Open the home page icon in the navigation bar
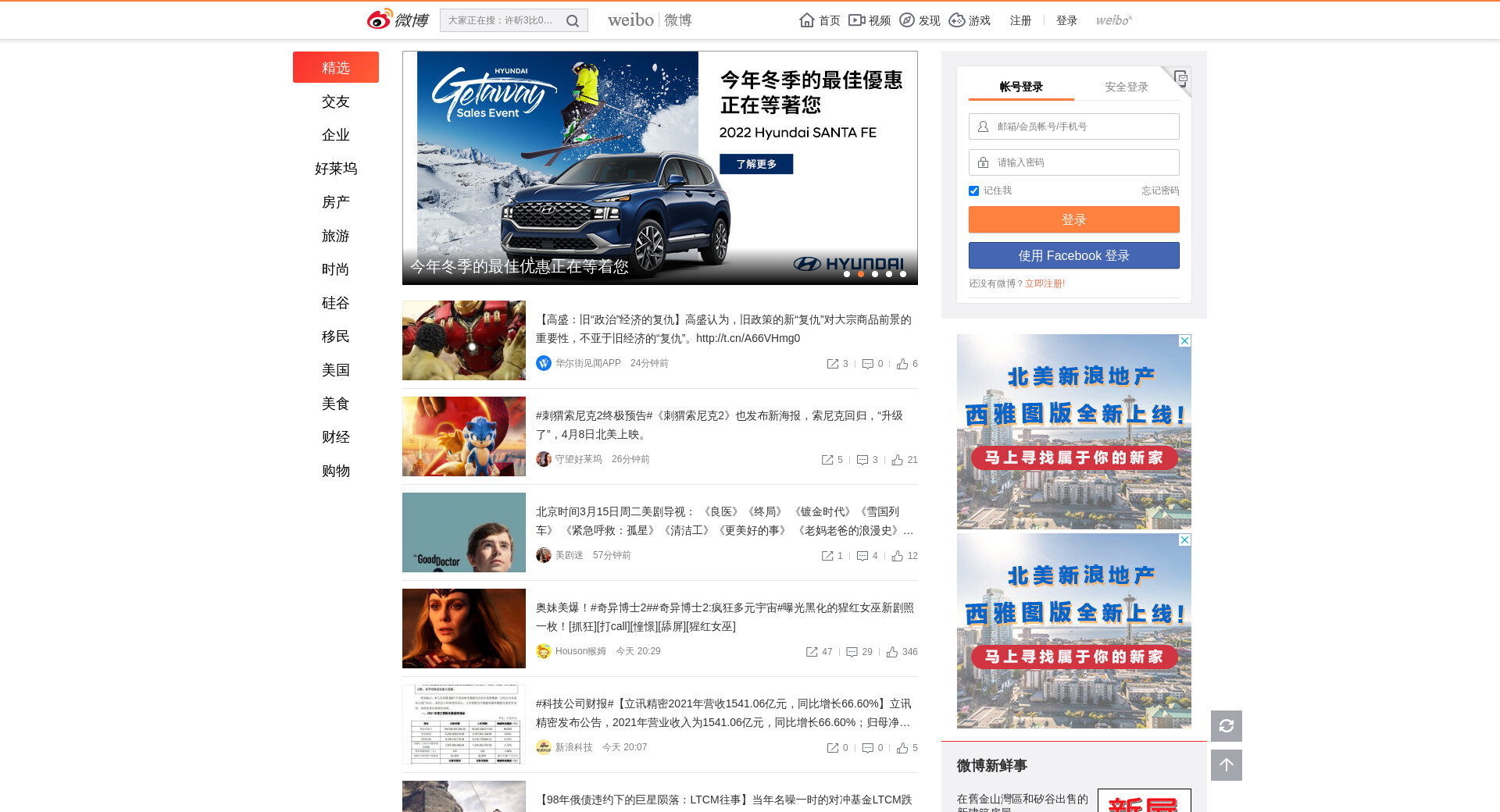The image size is (1500, 812). [807, 20]
